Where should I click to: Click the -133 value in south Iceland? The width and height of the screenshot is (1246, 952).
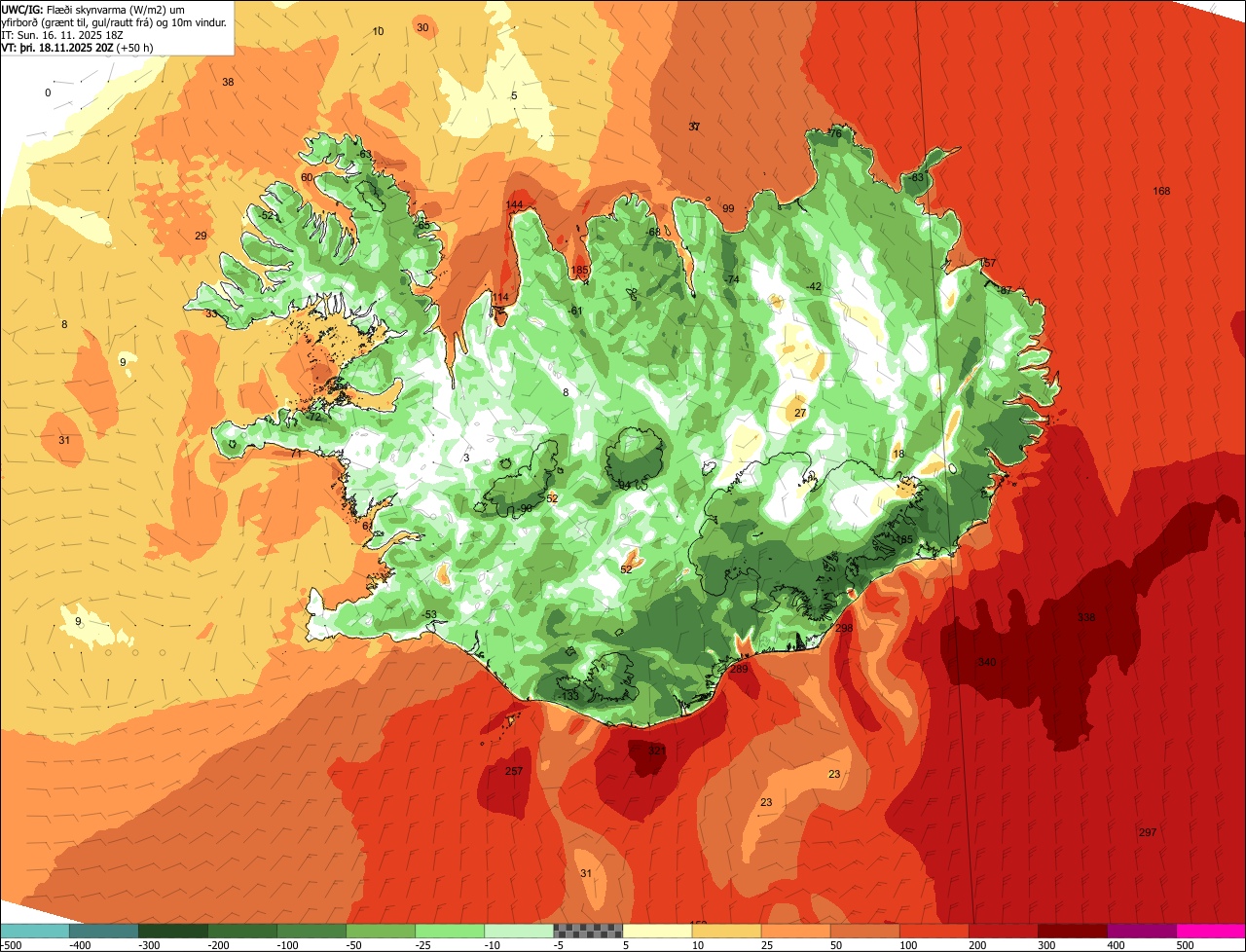point(568,696)
